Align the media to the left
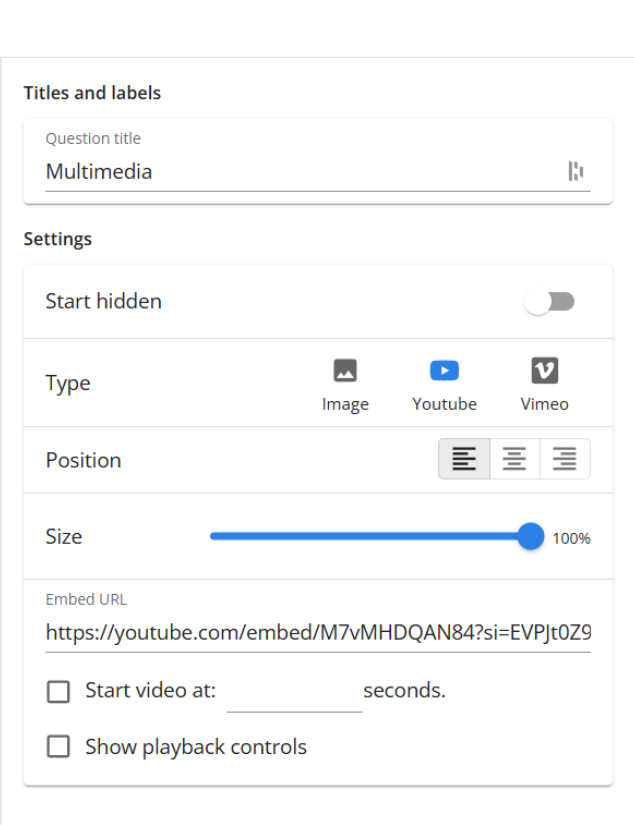The image size is (634, 825). pos(464,459)
